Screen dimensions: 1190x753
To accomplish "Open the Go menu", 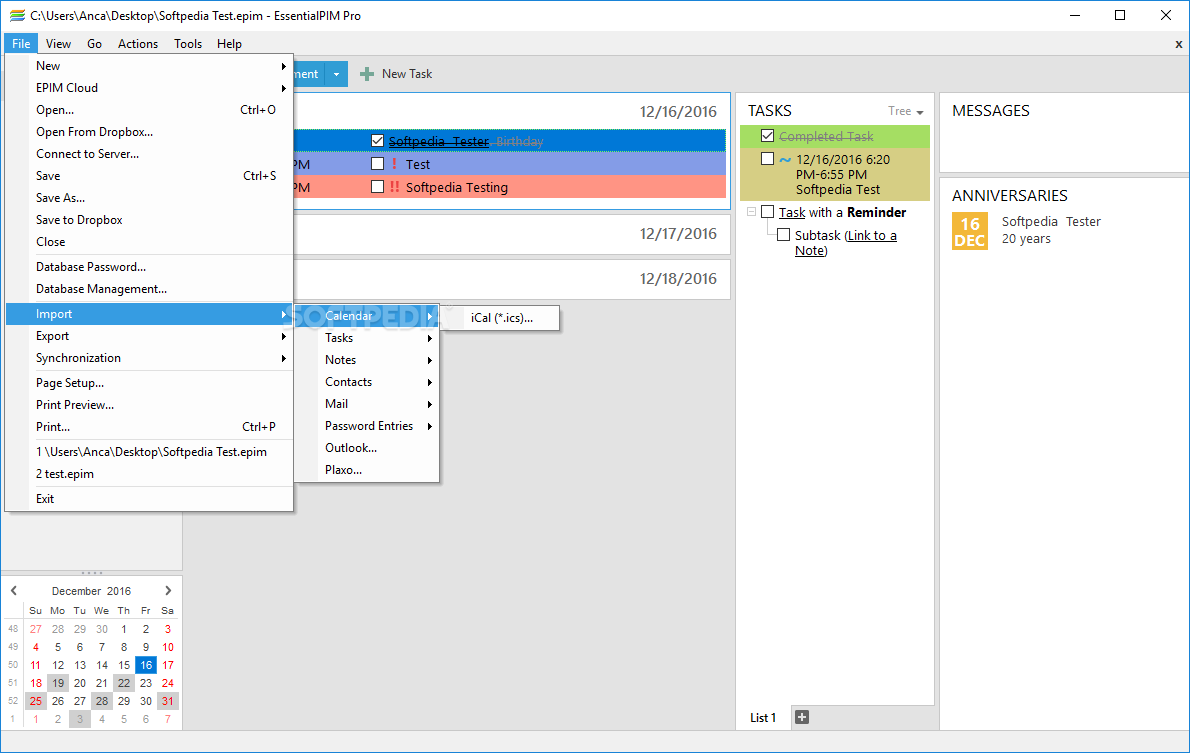I will pyautogui.click(x=94, y=44).
